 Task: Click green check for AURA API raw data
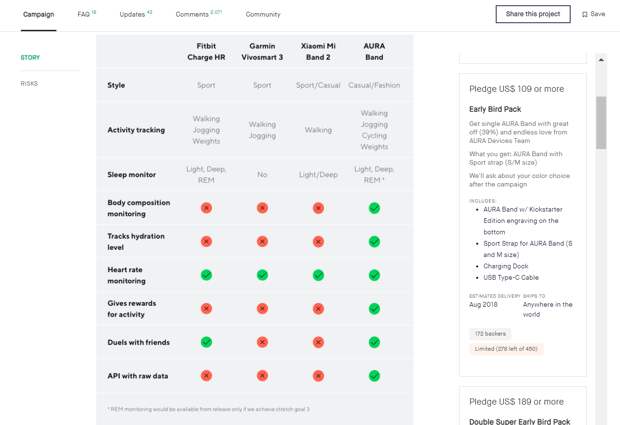374,376
